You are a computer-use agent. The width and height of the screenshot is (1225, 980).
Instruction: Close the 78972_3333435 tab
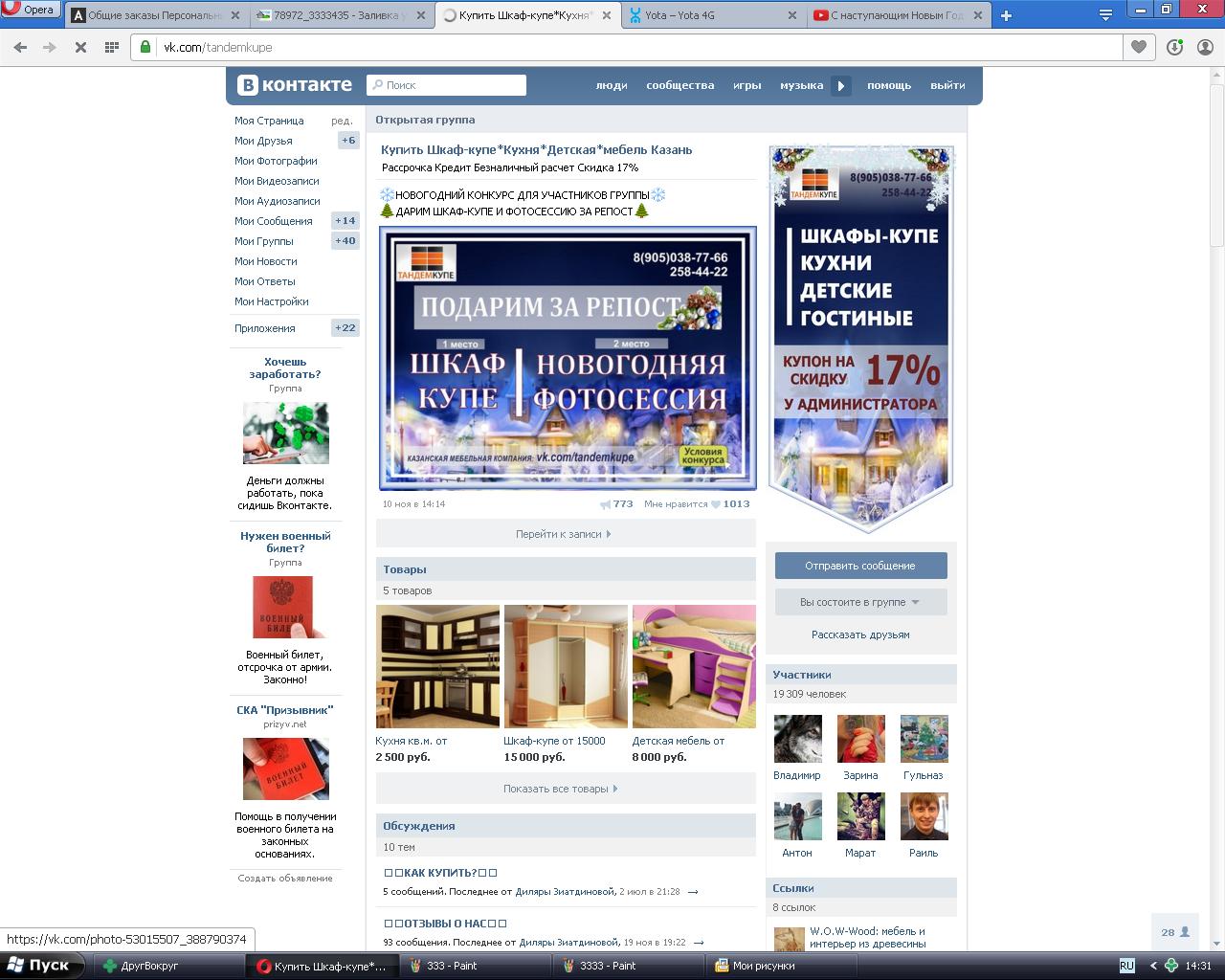pyautogui.click(x=421, y=15)
